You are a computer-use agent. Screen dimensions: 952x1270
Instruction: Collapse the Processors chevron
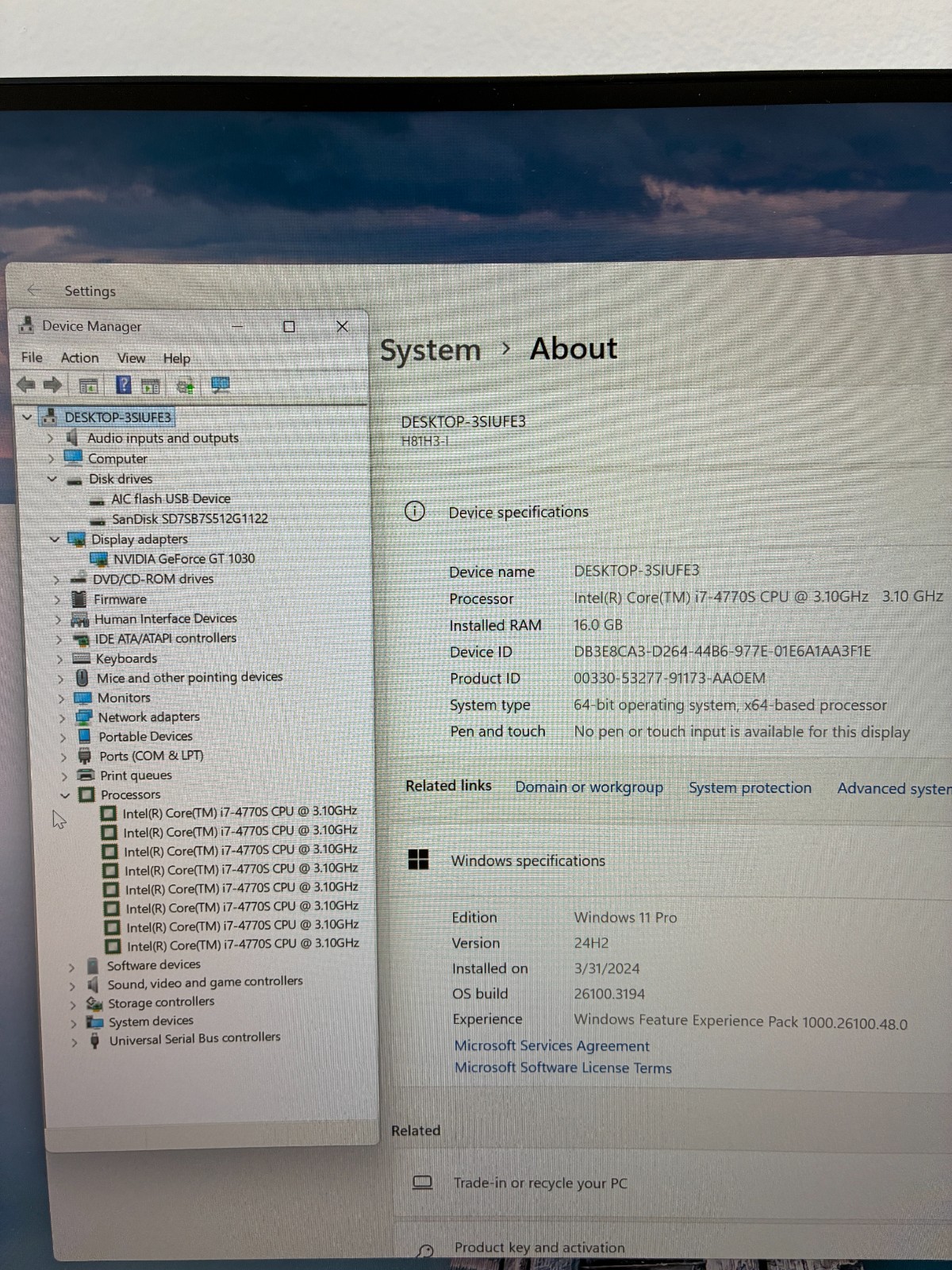click(x=65, y=795)
